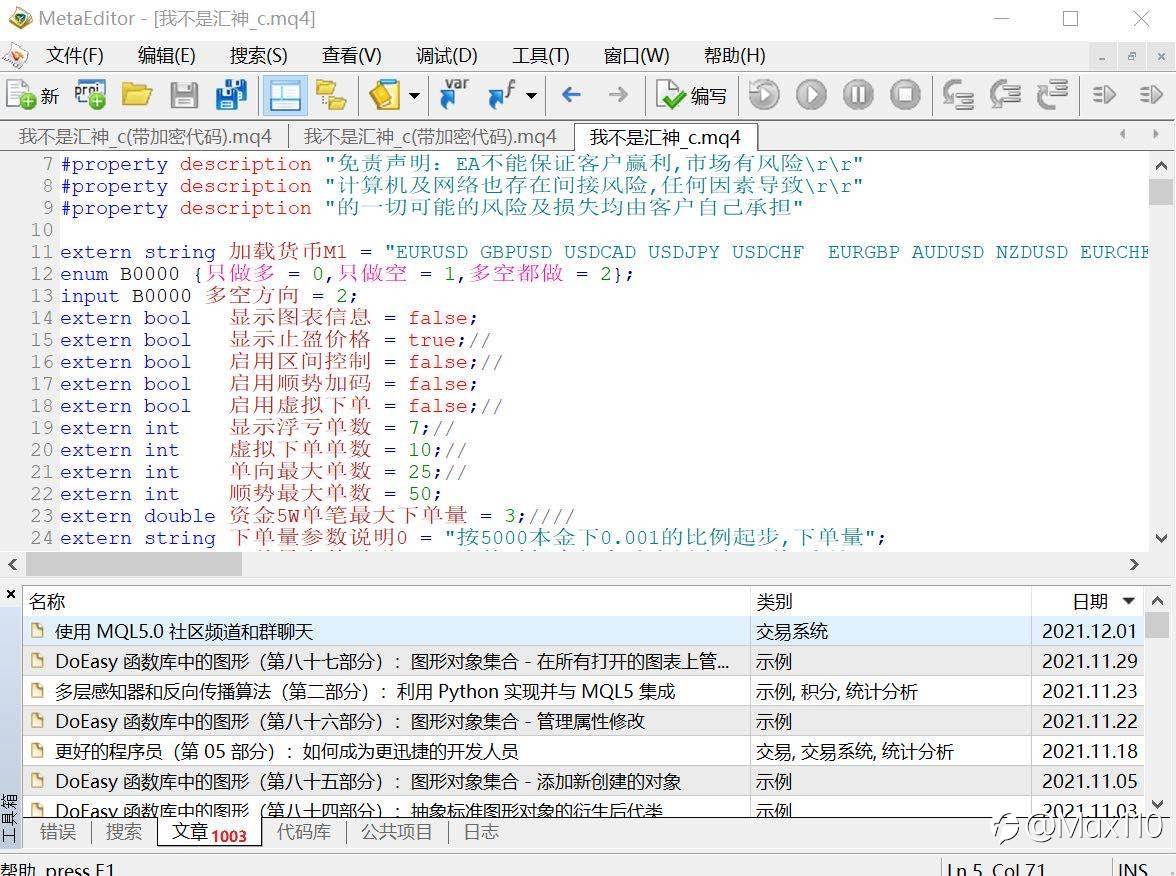
Task: Open the 调试(D) menu
Action: [x=446, y=56]
